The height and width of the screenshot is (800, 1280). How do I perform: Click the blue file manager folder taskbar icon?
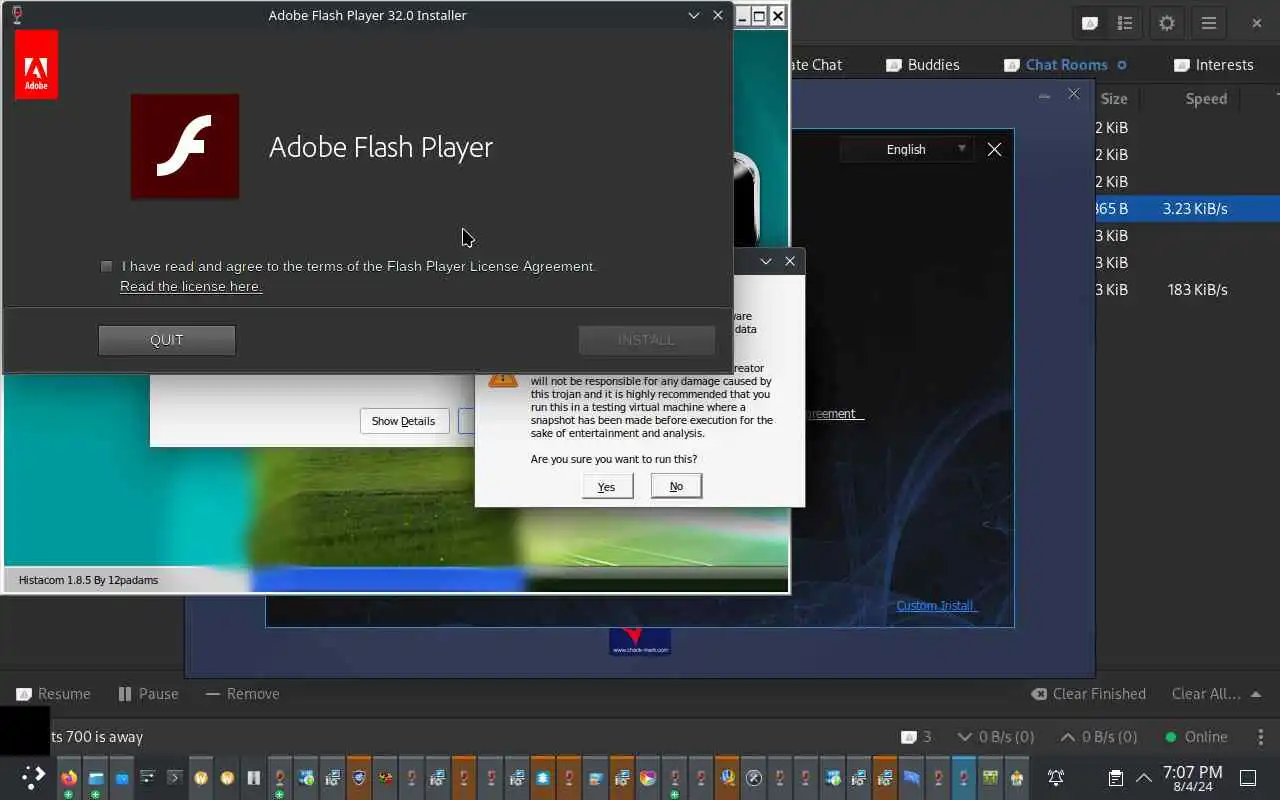pos(96,777)
